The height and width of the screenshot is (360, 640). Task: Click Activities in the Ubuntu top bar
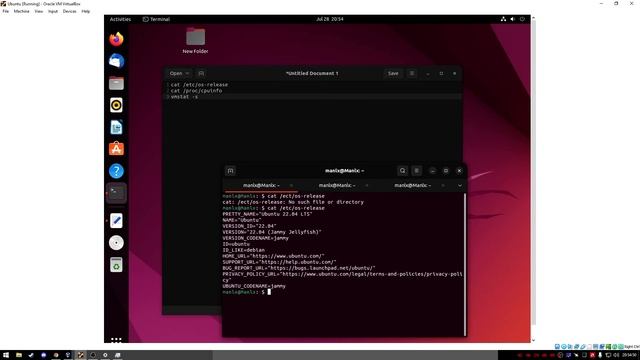click(x=120, y=19)
